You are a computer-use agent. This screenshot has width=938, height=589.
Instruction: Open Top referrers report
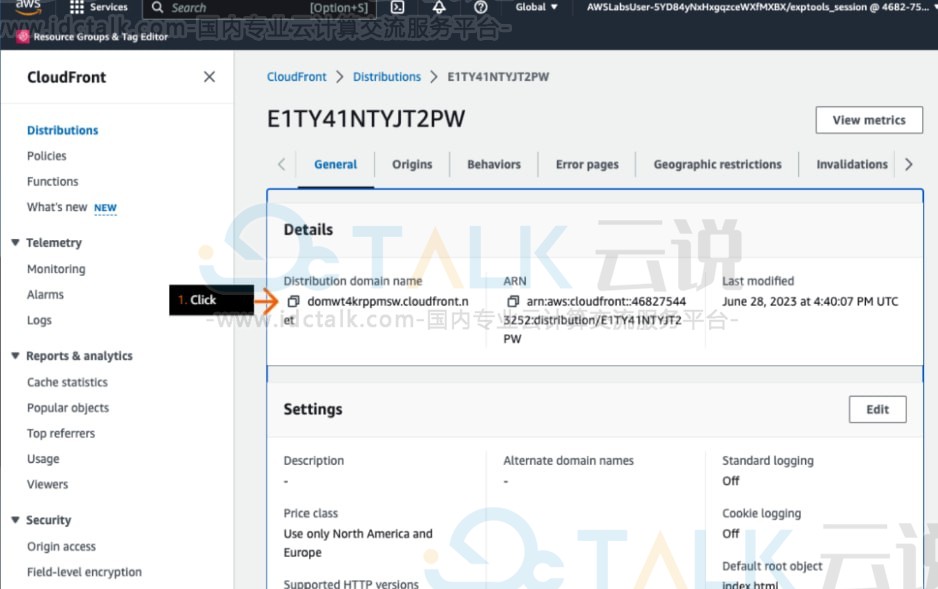point(61,434)
